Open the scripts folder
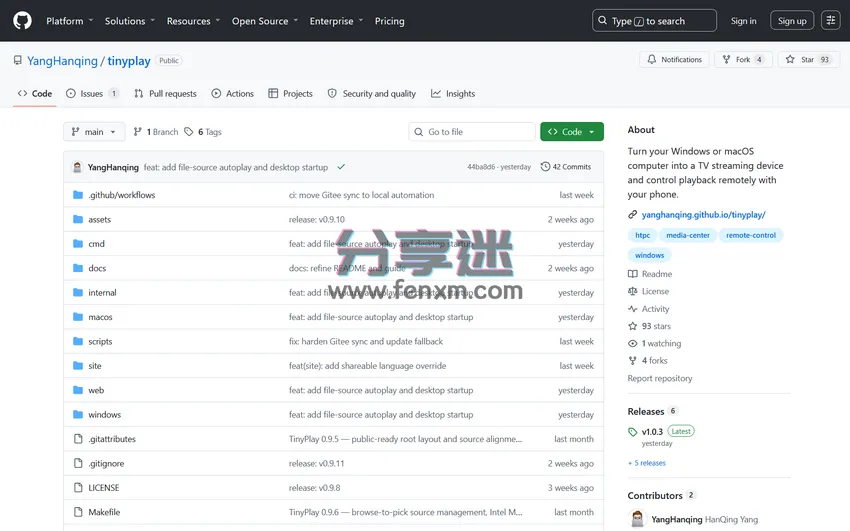Image resolution: width=850 pixels, height=531 pixels. (x=100, y=341)
